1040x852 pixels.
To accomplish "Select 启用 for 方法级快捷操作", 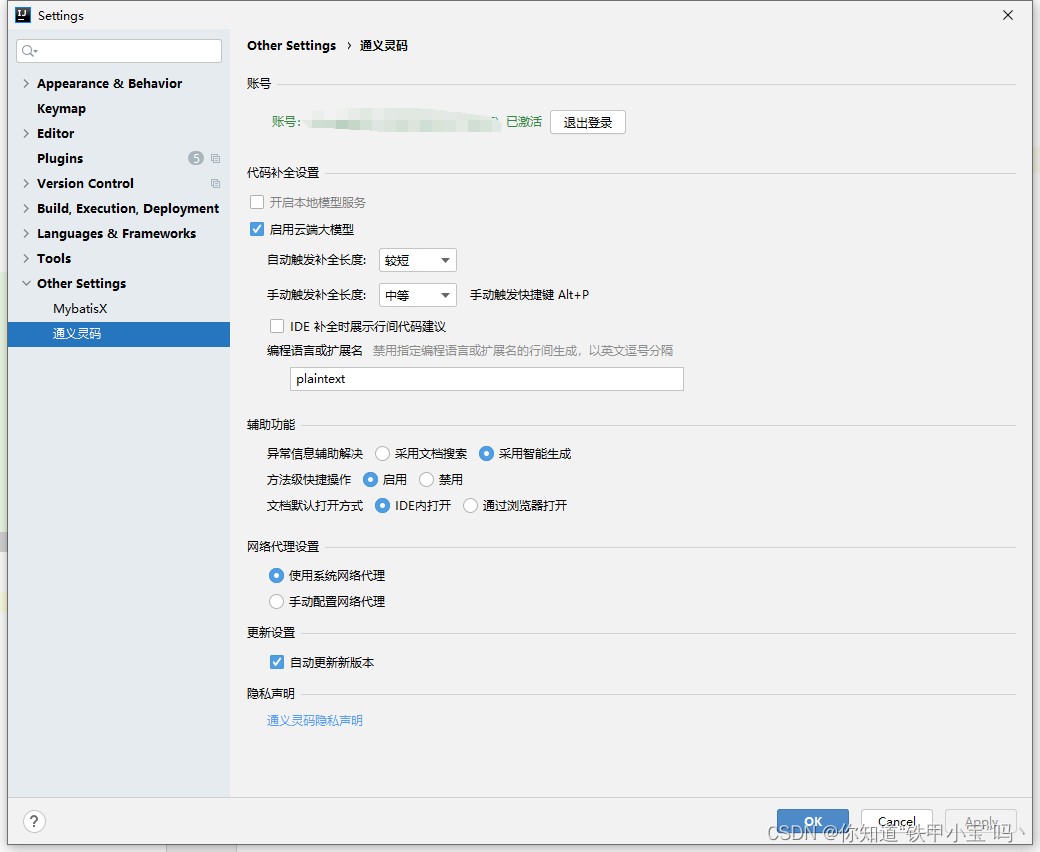I will pyautogui.click(x=370, y=479).
